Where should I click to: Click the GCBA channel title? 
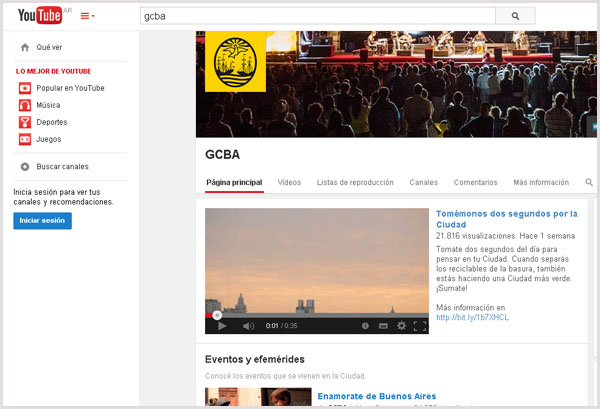tap(223, 155)
